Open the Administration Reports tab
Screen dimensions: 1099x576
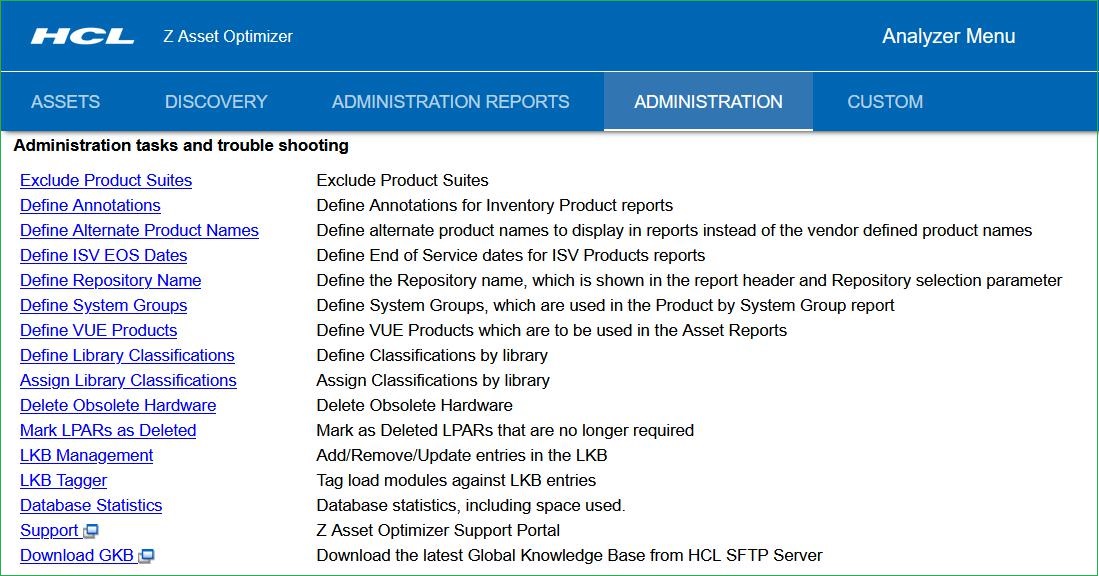click(x=450, y=102)
